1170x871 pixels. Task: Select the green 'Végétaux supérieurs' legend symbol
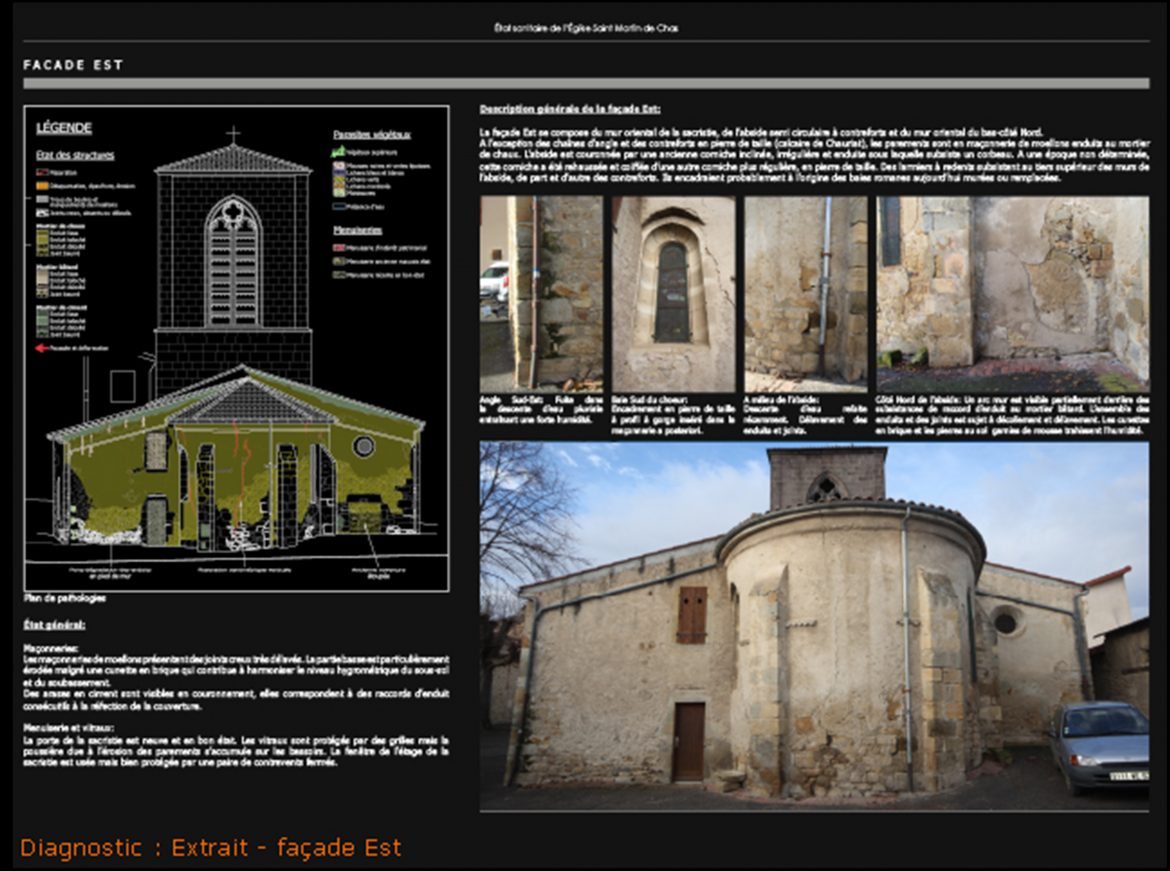pyautogui.click(x=338, y=151)
